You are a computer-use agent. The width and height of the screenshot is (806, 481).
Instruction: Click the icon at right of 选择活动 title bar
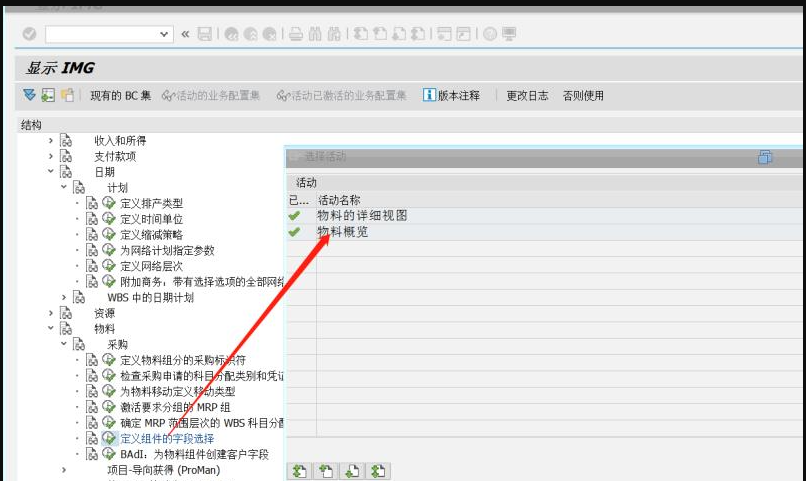point(765,157)
